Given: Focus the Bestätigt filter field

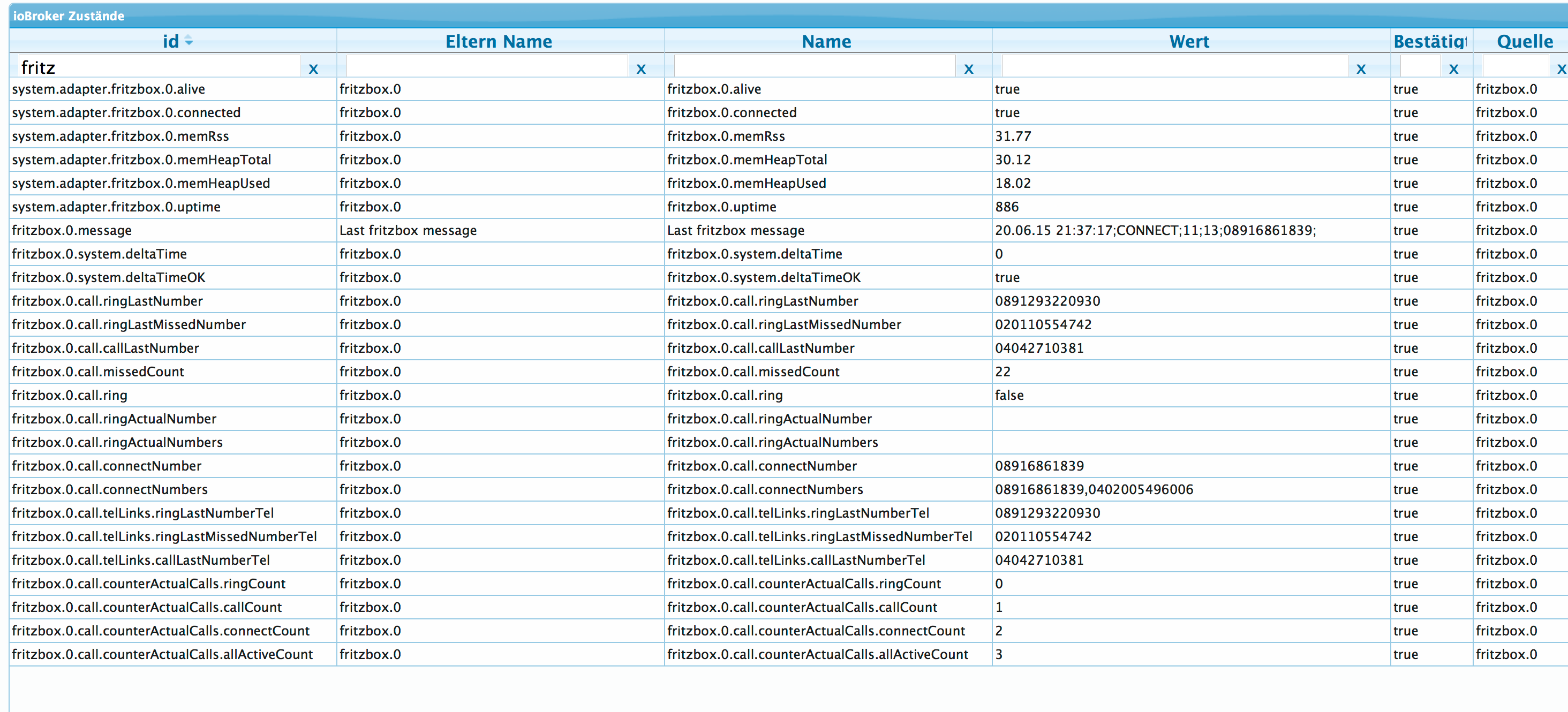Looking at the screenshot, I should pos(1420,66).
